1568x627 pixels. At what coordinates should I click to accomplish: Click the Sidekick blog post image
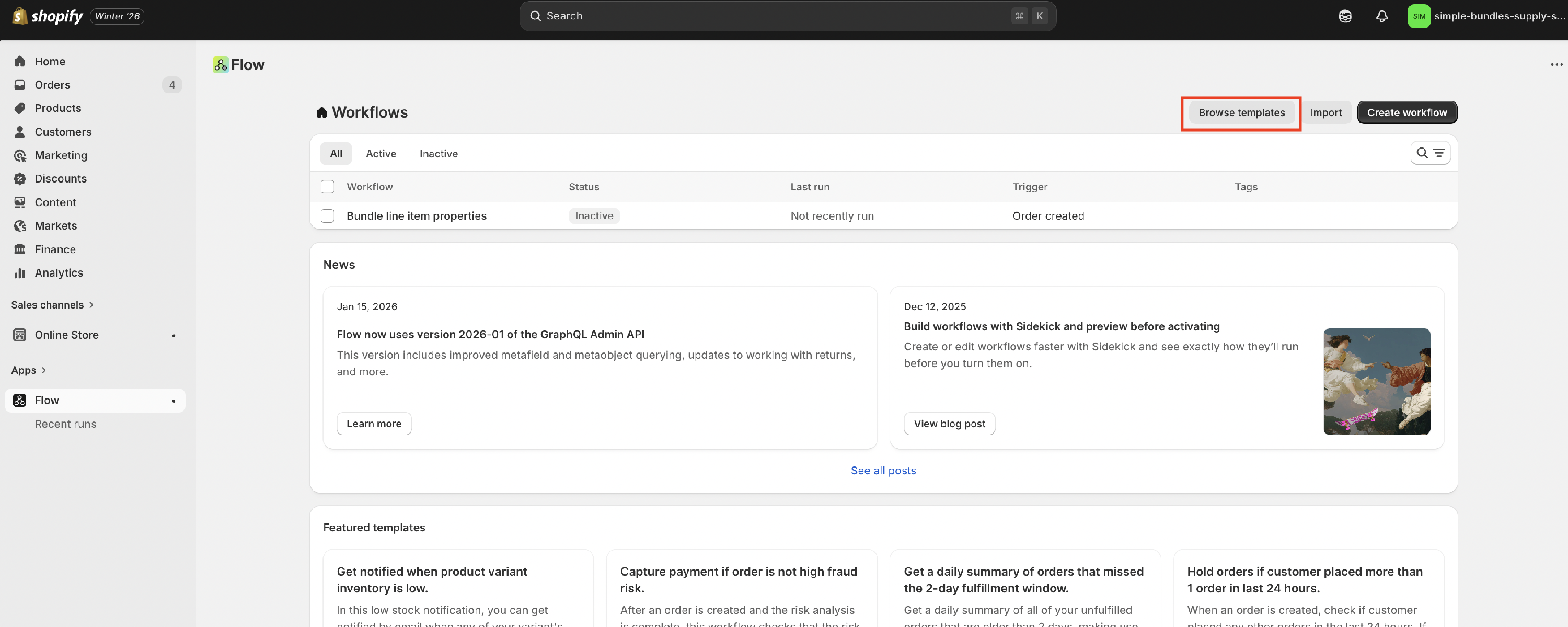pyautogui.click(x=1376, y=381)
